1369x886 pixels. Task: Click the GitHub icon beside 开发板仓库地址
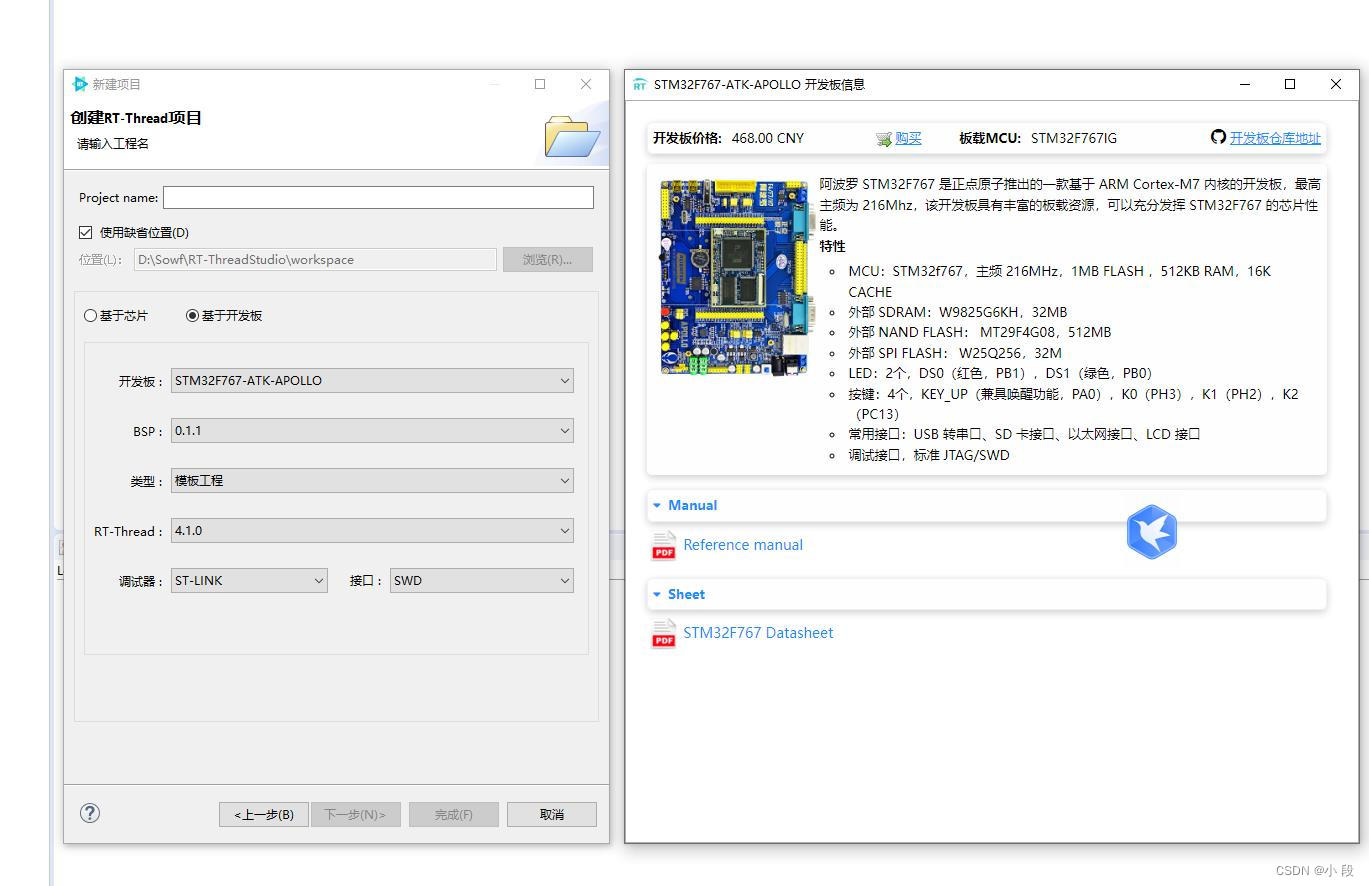pyautogui.click(x=1218, y=137)
